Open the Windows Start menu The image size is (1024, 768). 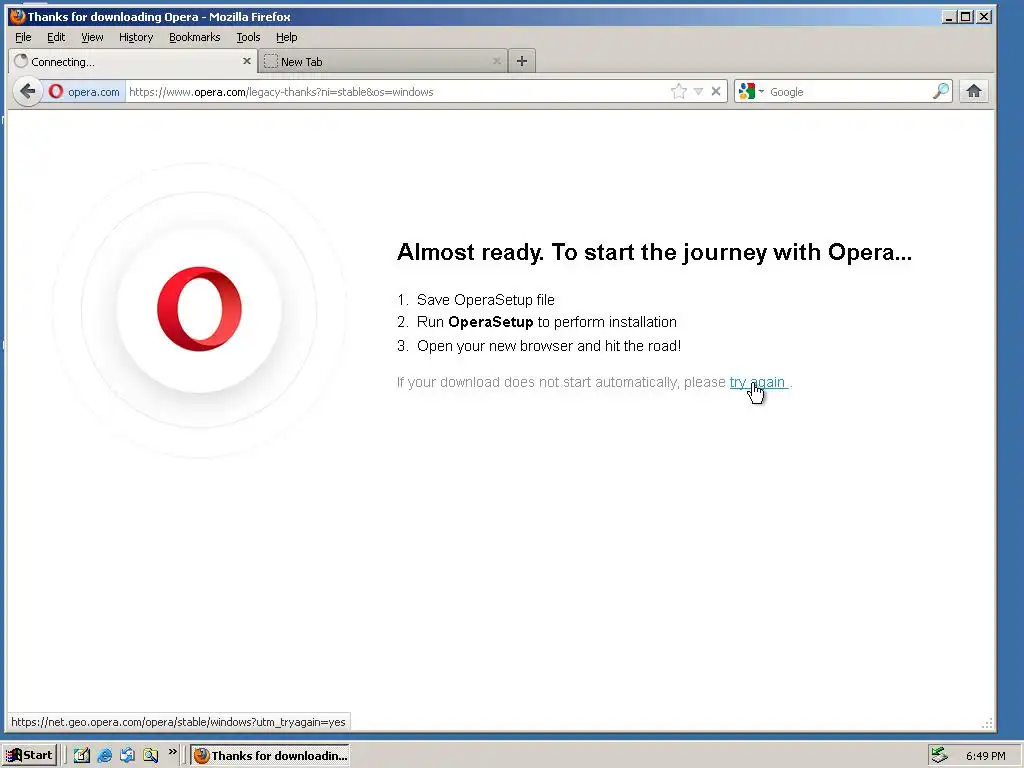[x=29, y=755]
